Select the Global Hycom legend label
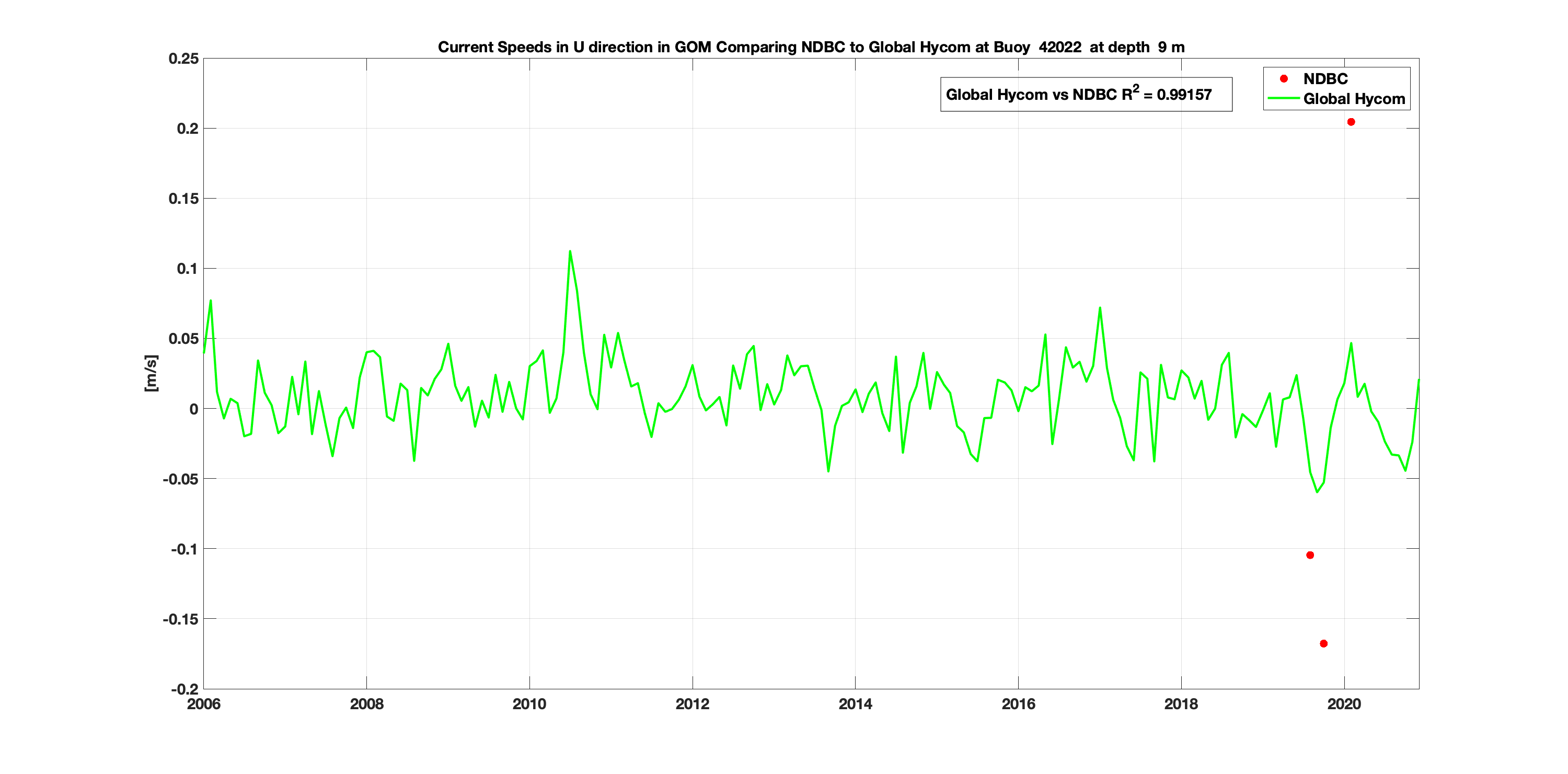Screen dimensions: 1568x774 [x=1354, y=99]
